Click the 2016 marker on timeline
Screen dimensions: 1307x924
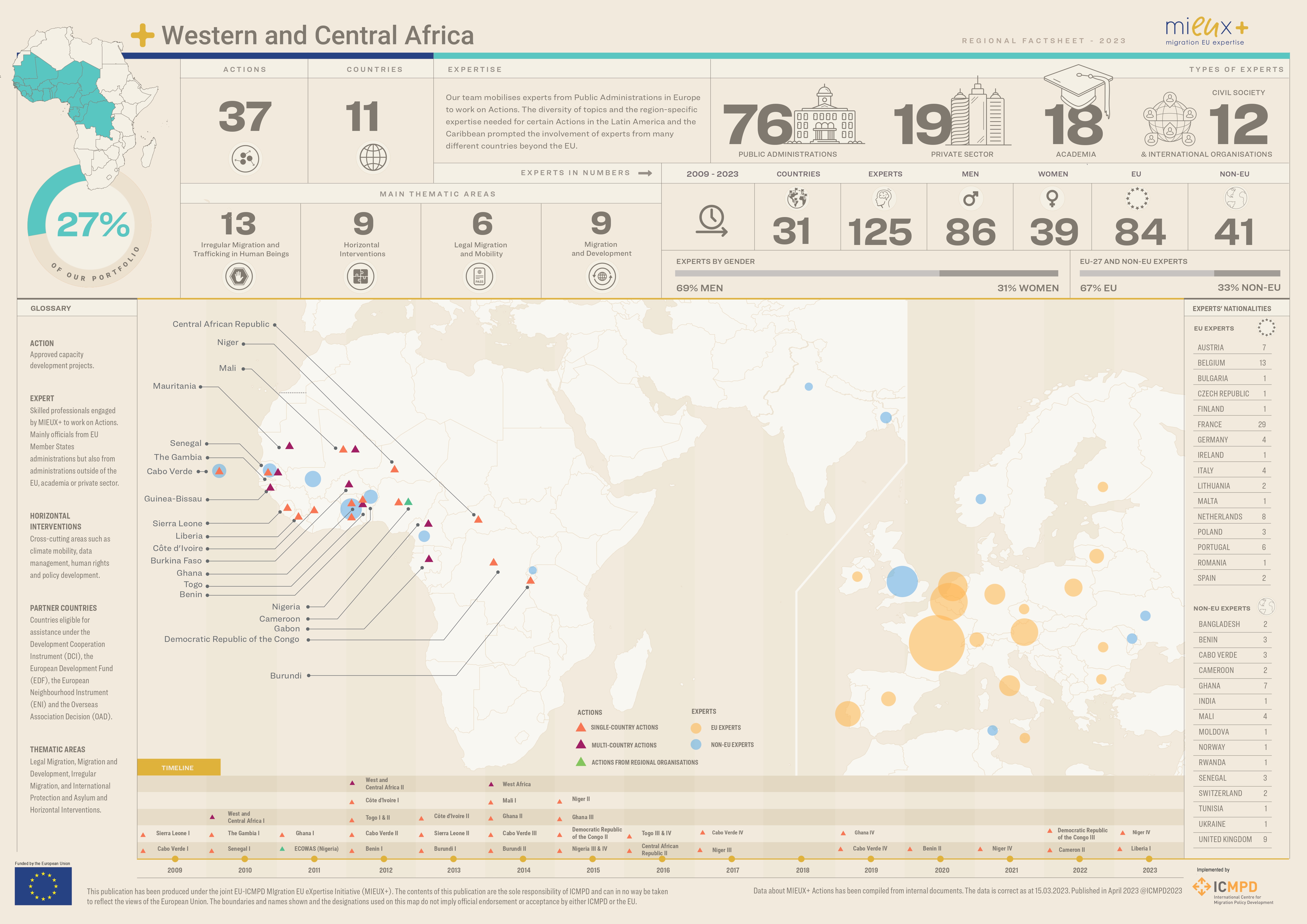pos(662,859)
